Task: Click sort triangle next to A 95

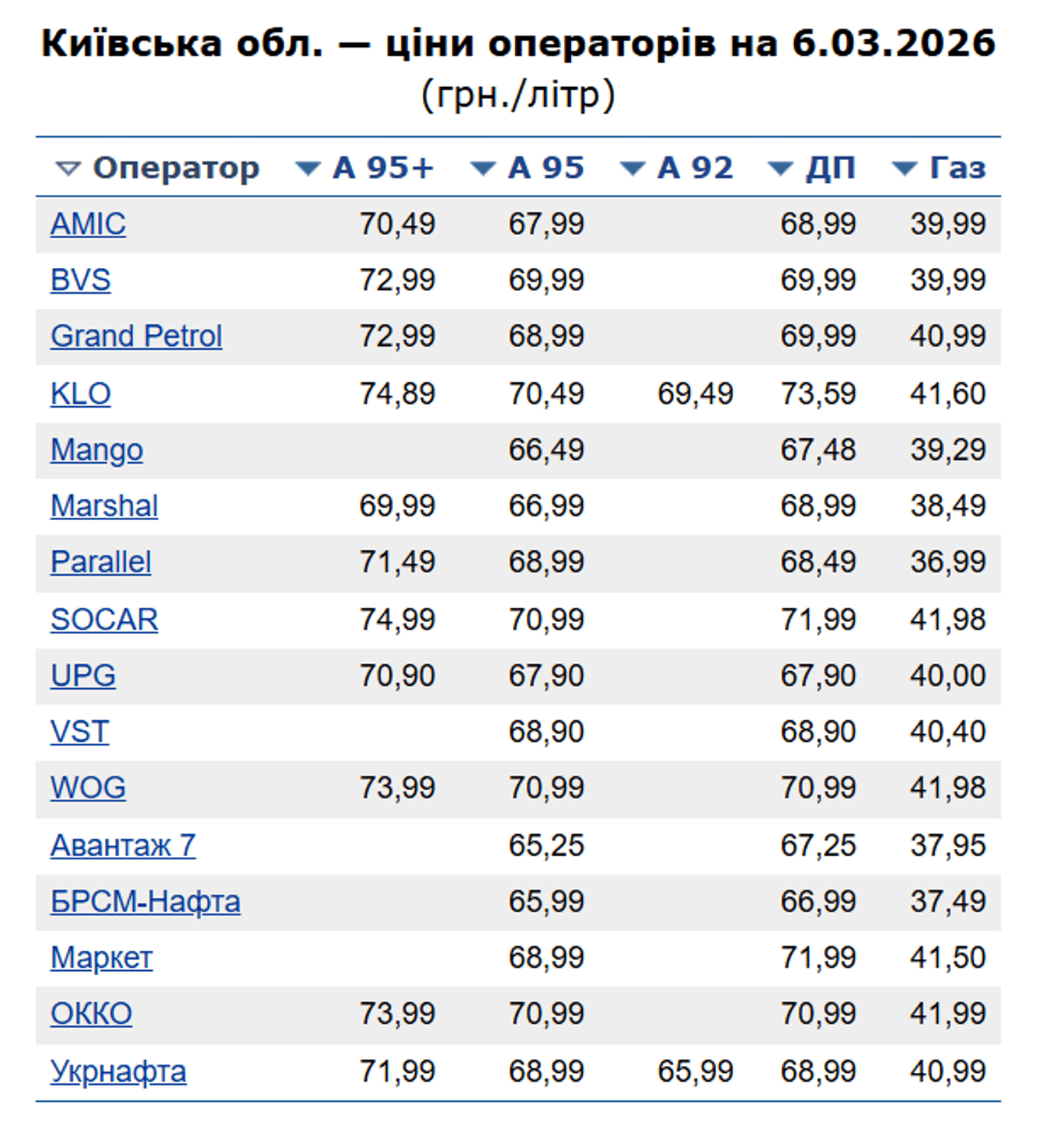Action: pyautogui.click(x=483, y=169)
